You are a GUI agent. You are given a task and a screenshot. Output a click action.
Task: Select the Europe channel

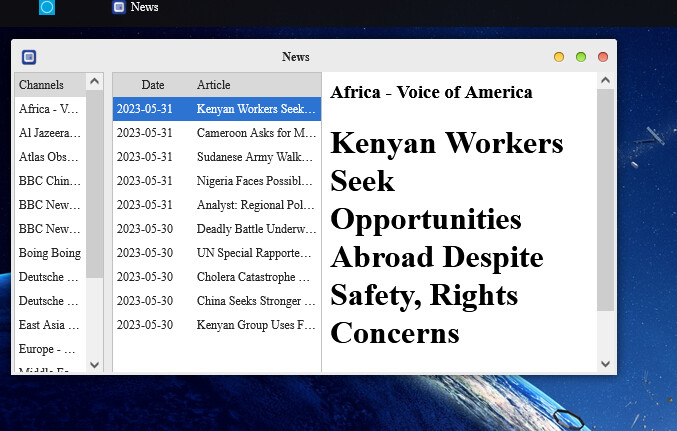[x=50, y=349]
